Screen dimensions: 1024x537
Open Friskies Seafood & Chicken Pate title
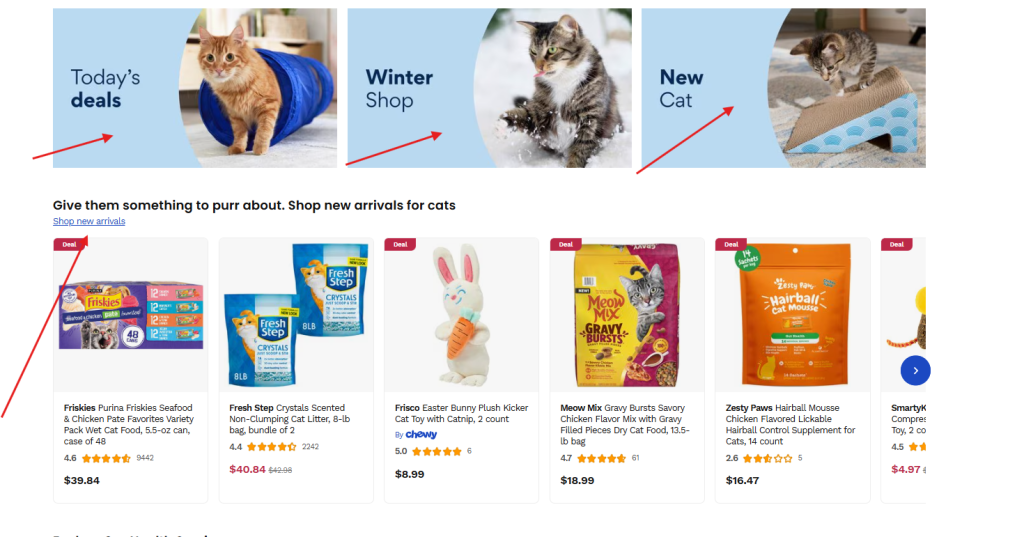click(x=129, y=425)
